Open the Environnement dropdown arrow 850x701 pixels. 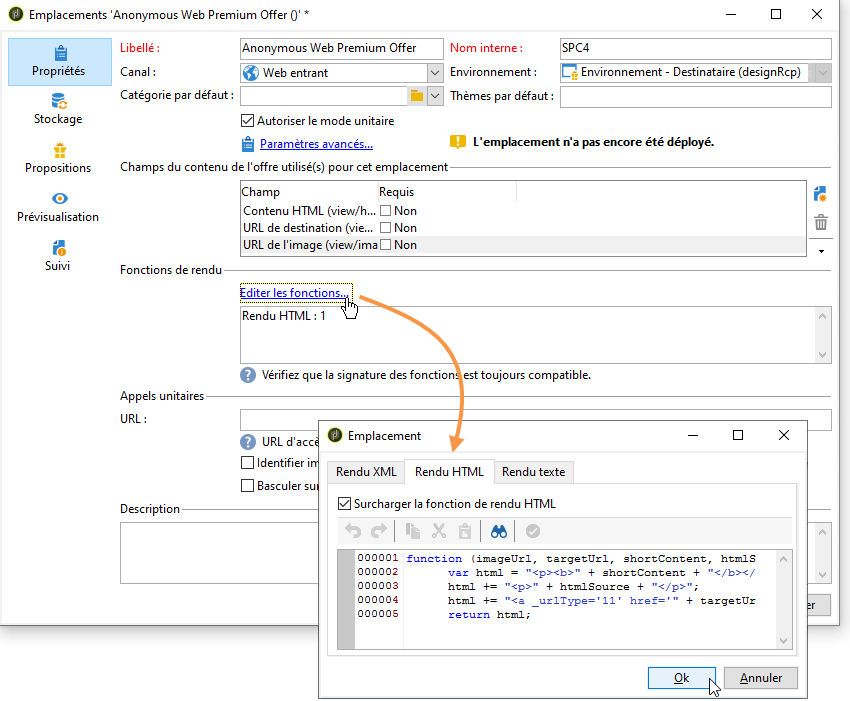coord(822,72)
